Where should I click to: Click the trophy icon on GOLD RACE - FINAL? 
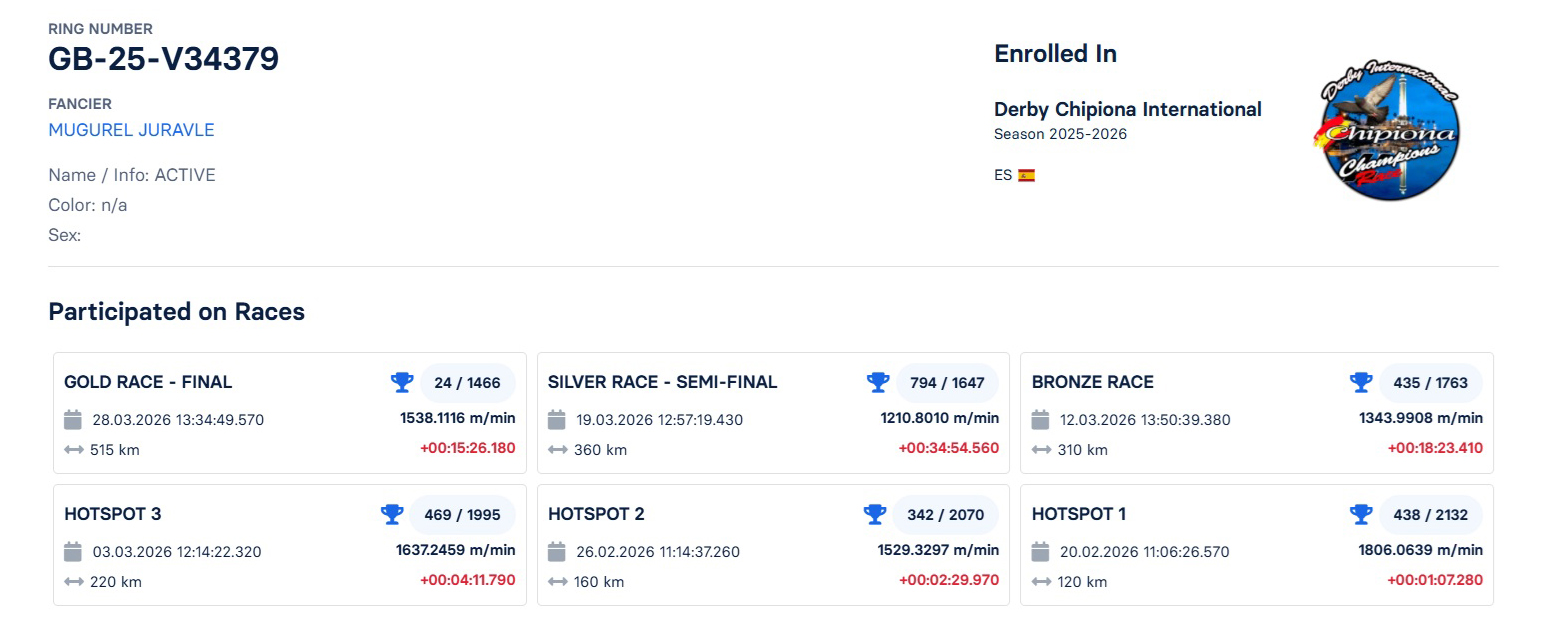pyautogui.click(x=402, y=382)
